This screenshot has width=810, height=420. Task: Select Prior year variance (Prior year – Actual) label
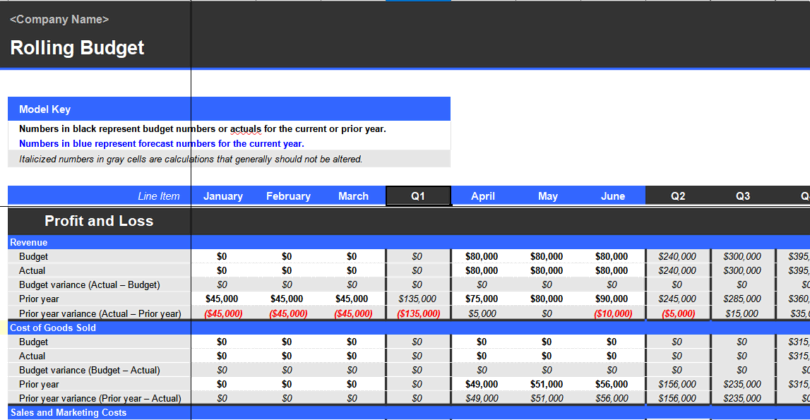tap(100, 398)
